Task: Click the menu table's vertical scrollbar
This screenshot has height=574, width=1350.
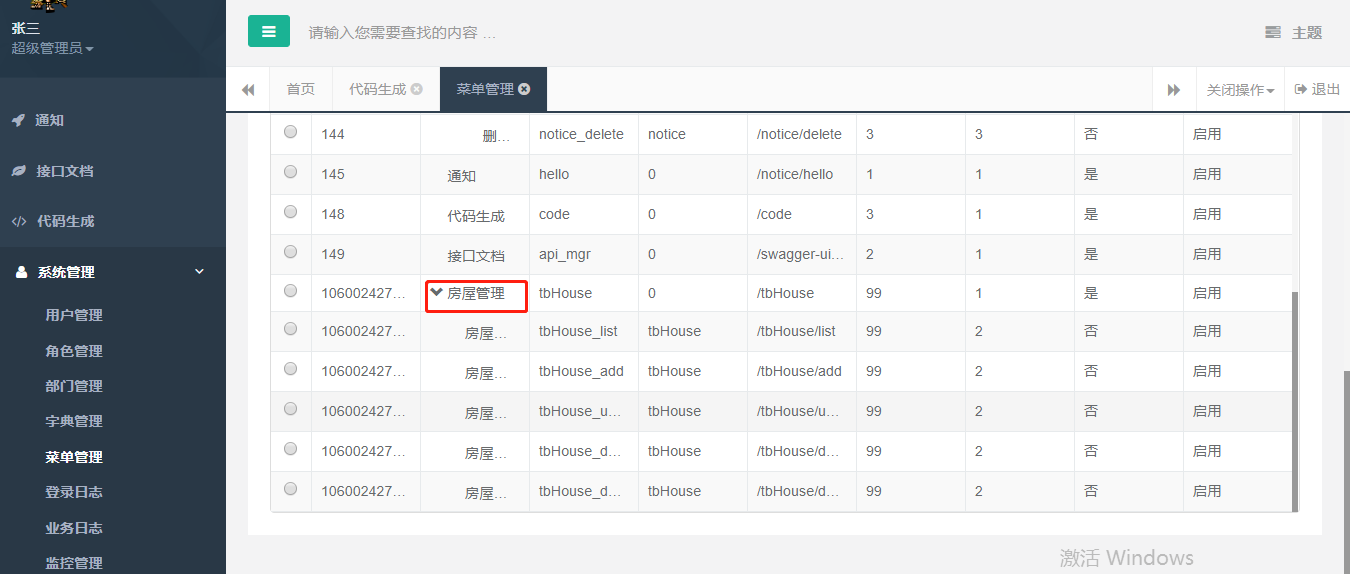Action: pyautogui.click(x=1295, y=400)
